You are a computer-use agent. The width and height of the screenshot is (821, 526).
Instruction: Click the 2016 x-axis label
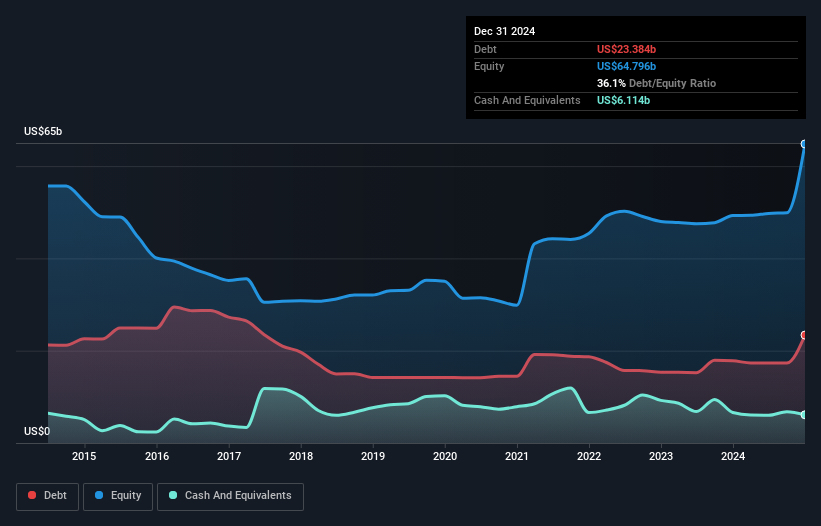[157, 456]
